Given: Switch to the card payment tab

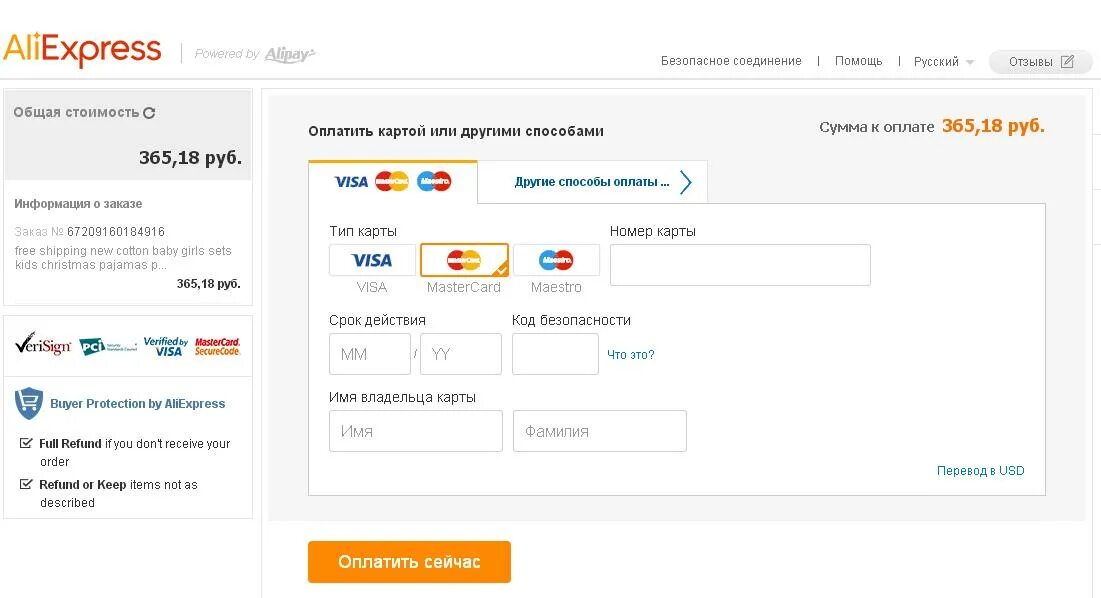Looking at the screenshot, I should [x=392, y=182].
